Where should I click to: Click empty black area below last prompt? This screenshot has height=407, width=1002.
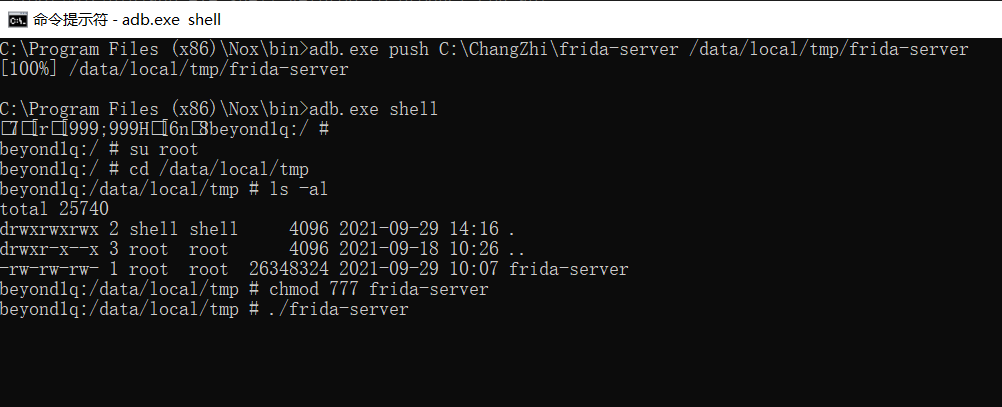(x=500, y=365)
